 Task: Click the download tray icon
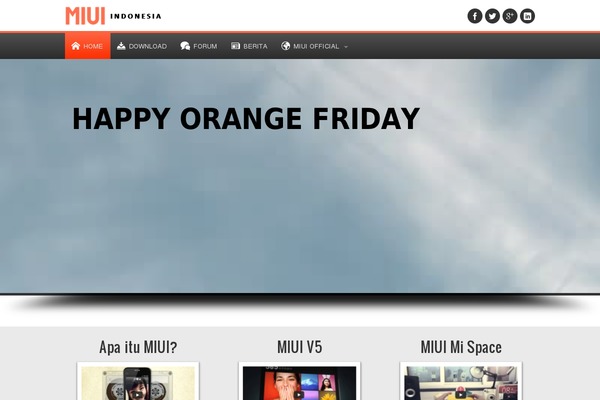click(121, 46)
